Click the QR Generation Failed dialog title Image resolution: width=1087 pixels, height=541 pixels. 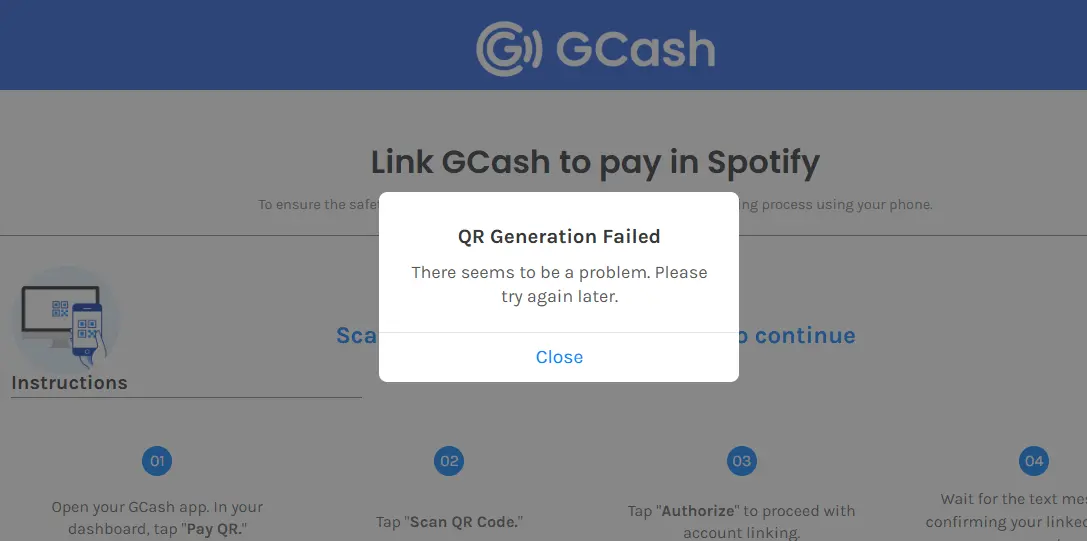click(559, 237)
